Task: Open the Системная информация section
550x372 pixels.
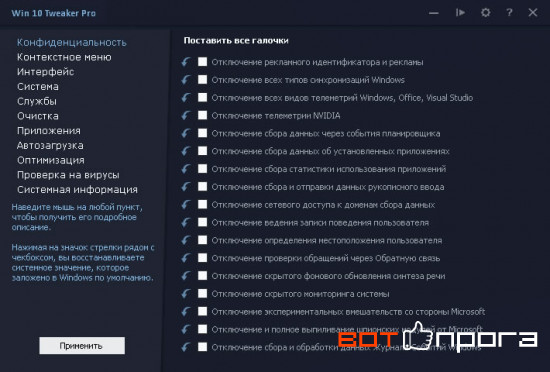Action: (78, 190)
